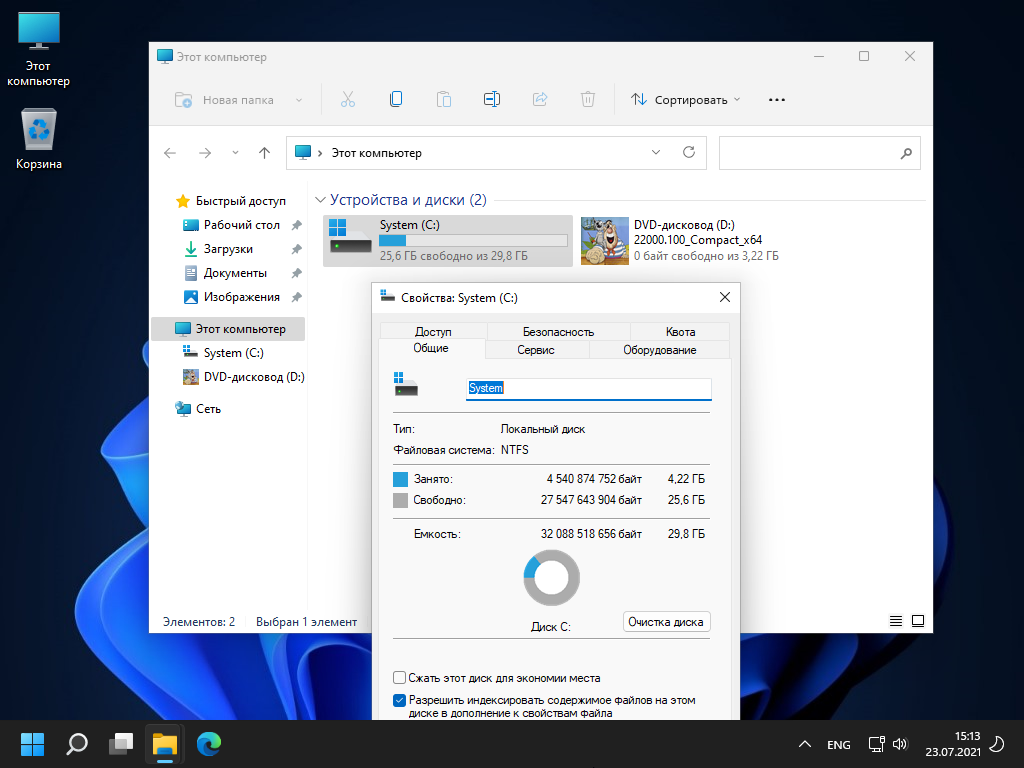Open recent locations chevron near navigation arrows
1024x768 pixels.
pyautogui.click(x=235, y=153)
